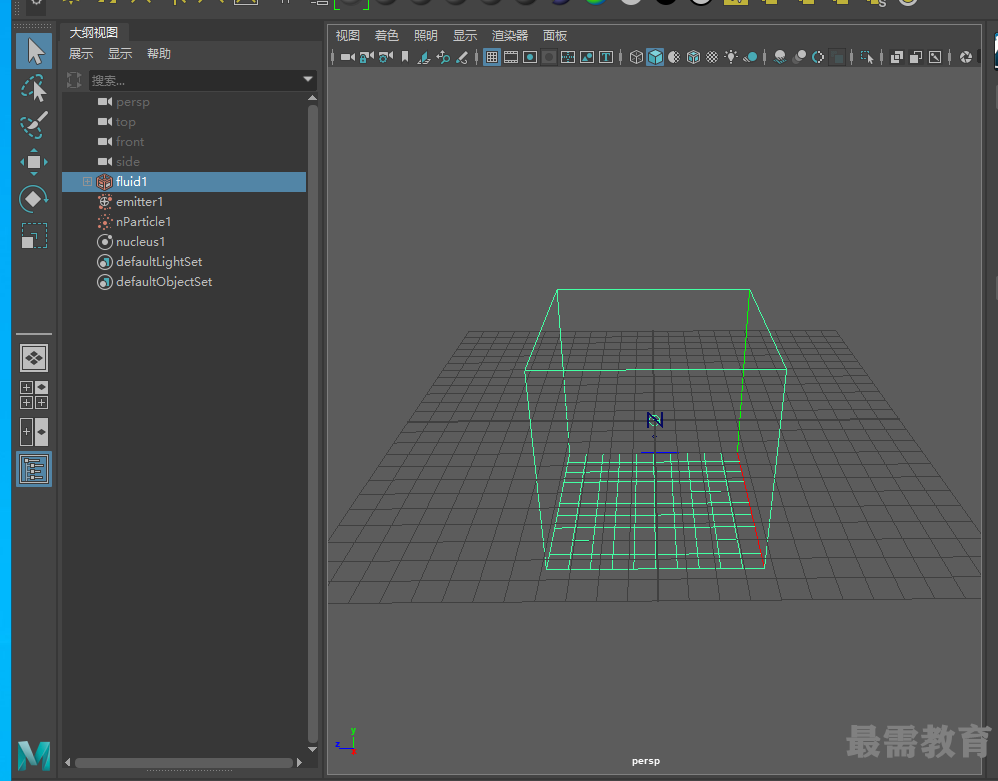Toggle the viewport Grid display
Screen dimensions: 998x781
pyautogui.click(x=492, y=57)
